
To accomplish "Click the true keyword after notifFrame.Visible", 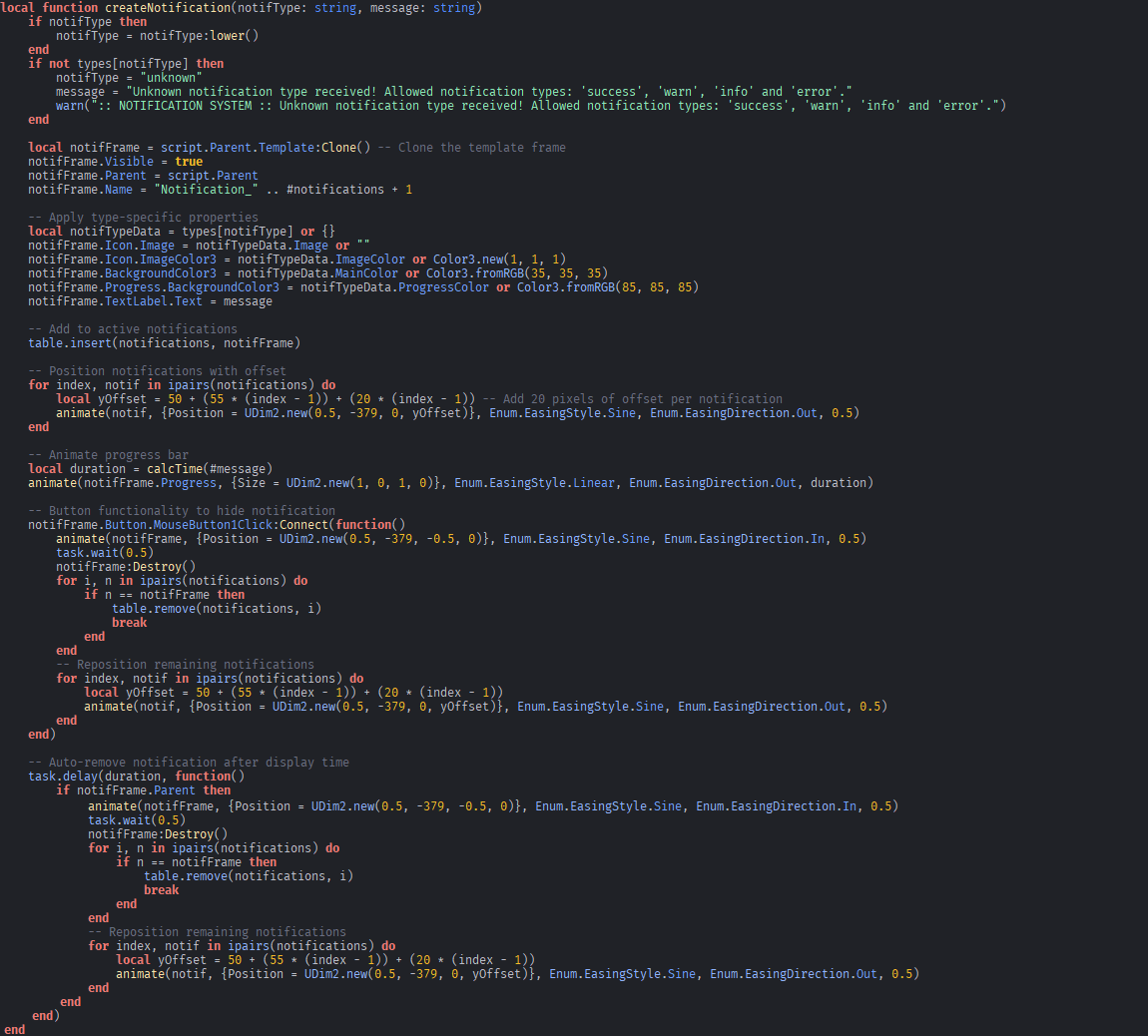I will 189,161.
